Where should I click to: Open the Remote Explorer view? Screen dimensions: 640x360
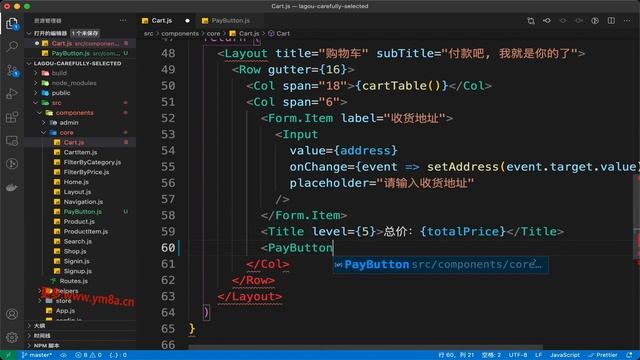pos(12,141)
